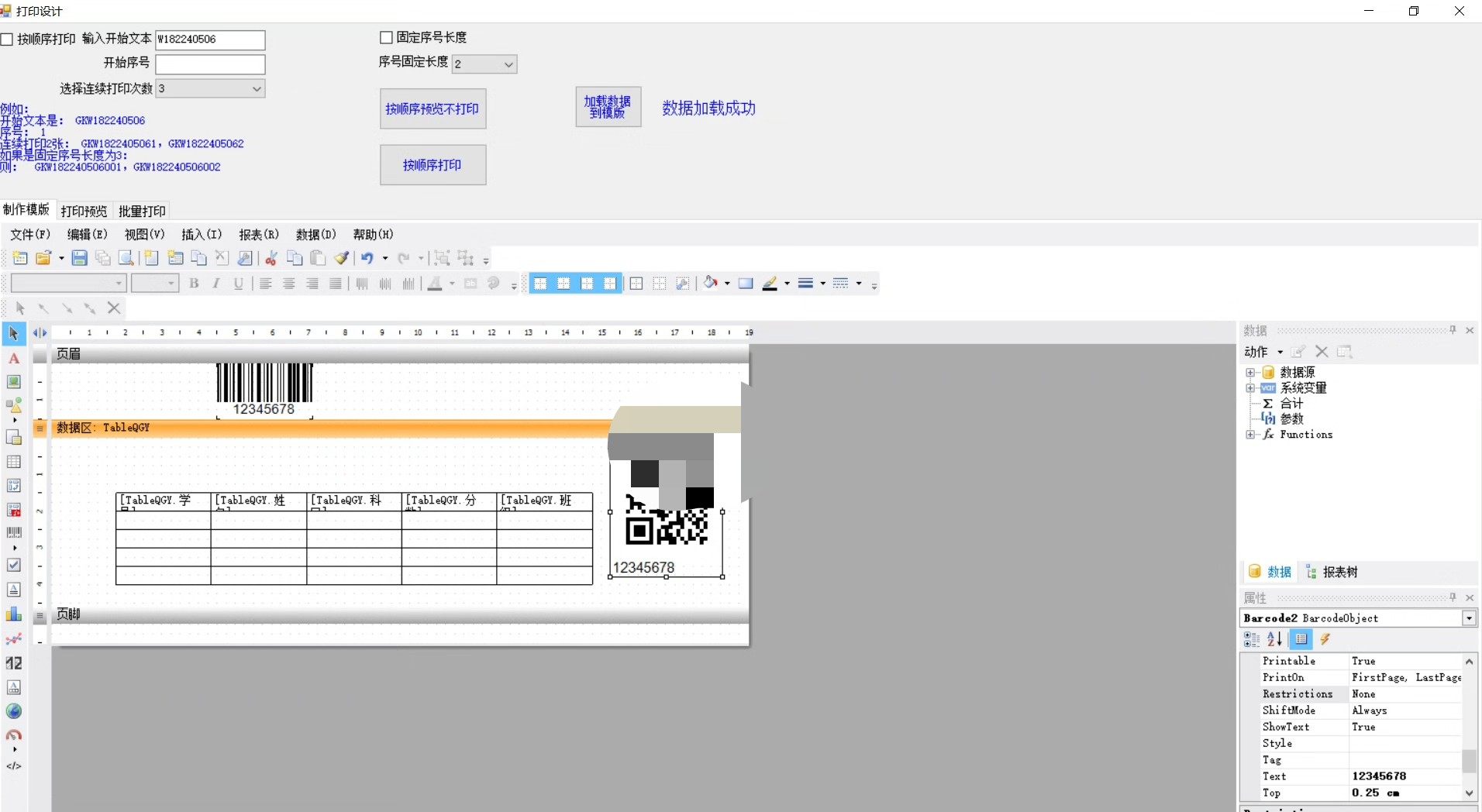Open a report file using the folder icon
The image size is (1482, 812).
43,259
